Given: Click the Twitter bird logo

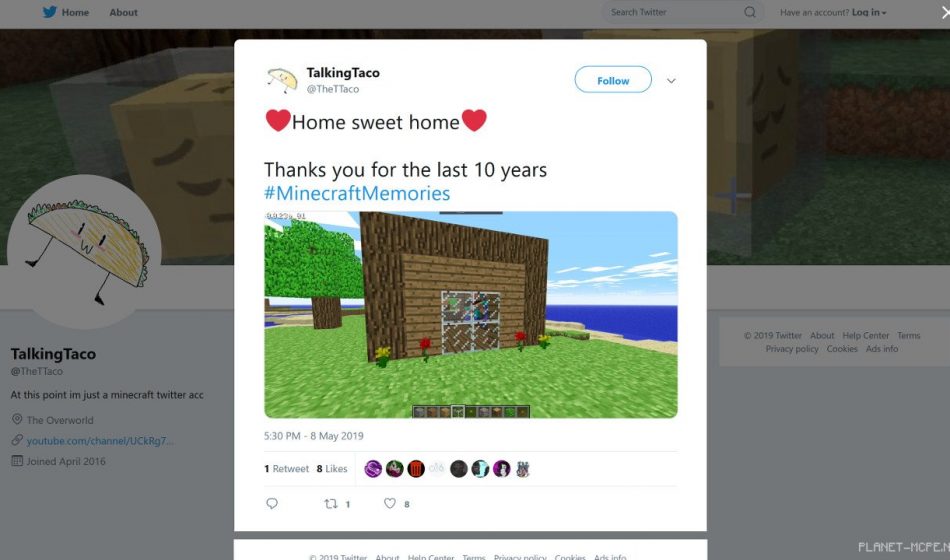Looking at the screenshot, I should [50, 12].
